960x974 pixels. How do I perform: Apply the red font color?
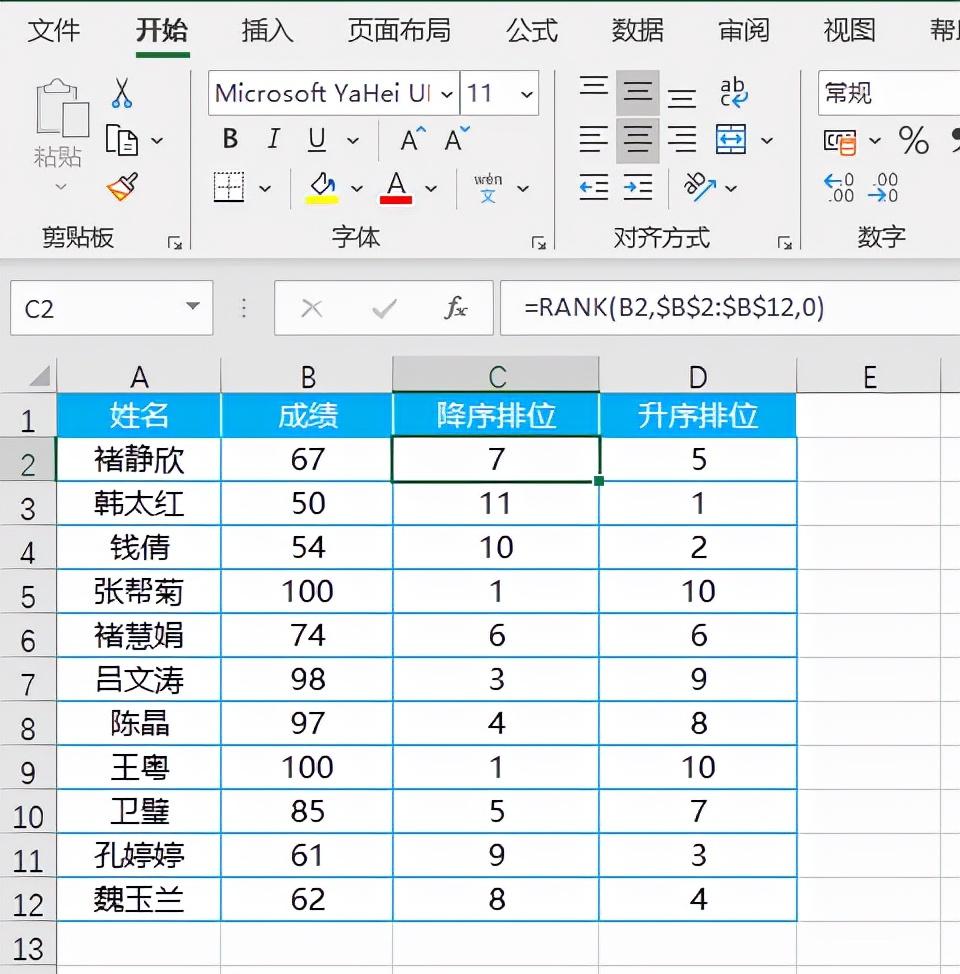(396, 188)
